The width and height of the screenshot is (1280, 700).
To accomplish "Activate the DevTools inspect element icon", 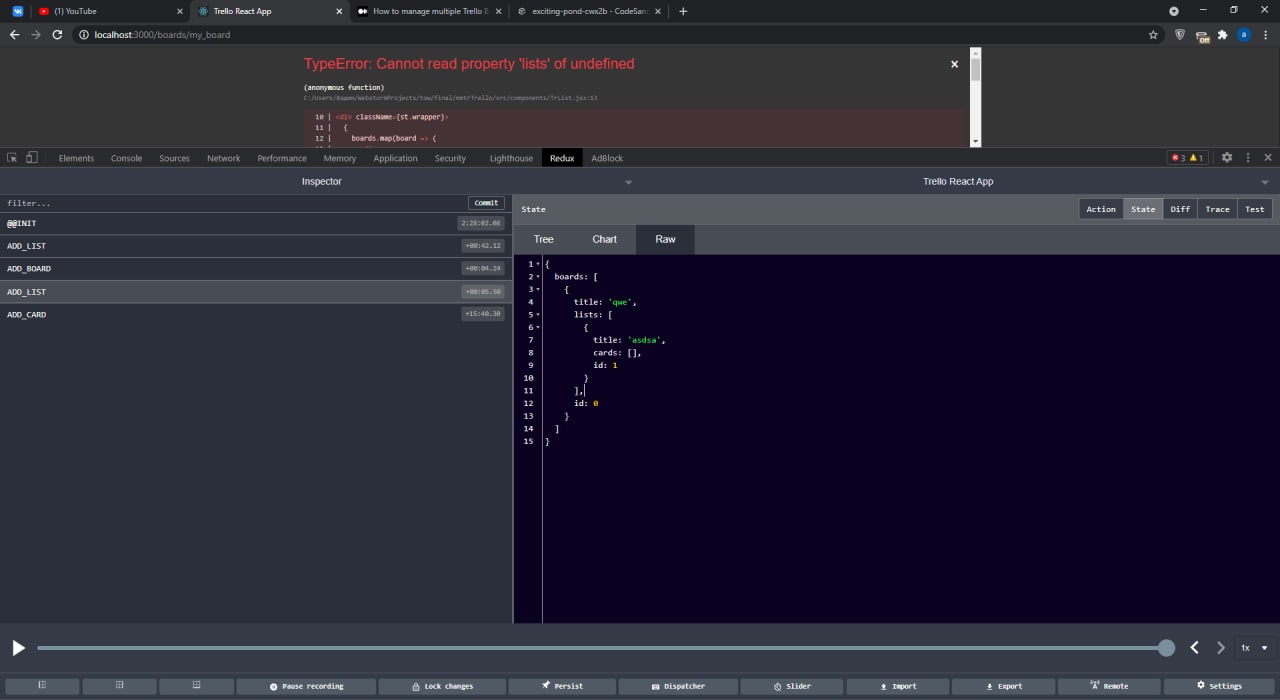I will [x=12, y=158].
